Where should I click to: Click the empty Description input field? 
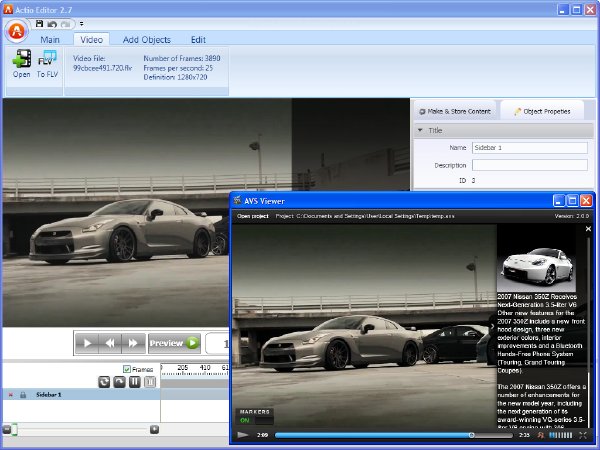(530, 165)
